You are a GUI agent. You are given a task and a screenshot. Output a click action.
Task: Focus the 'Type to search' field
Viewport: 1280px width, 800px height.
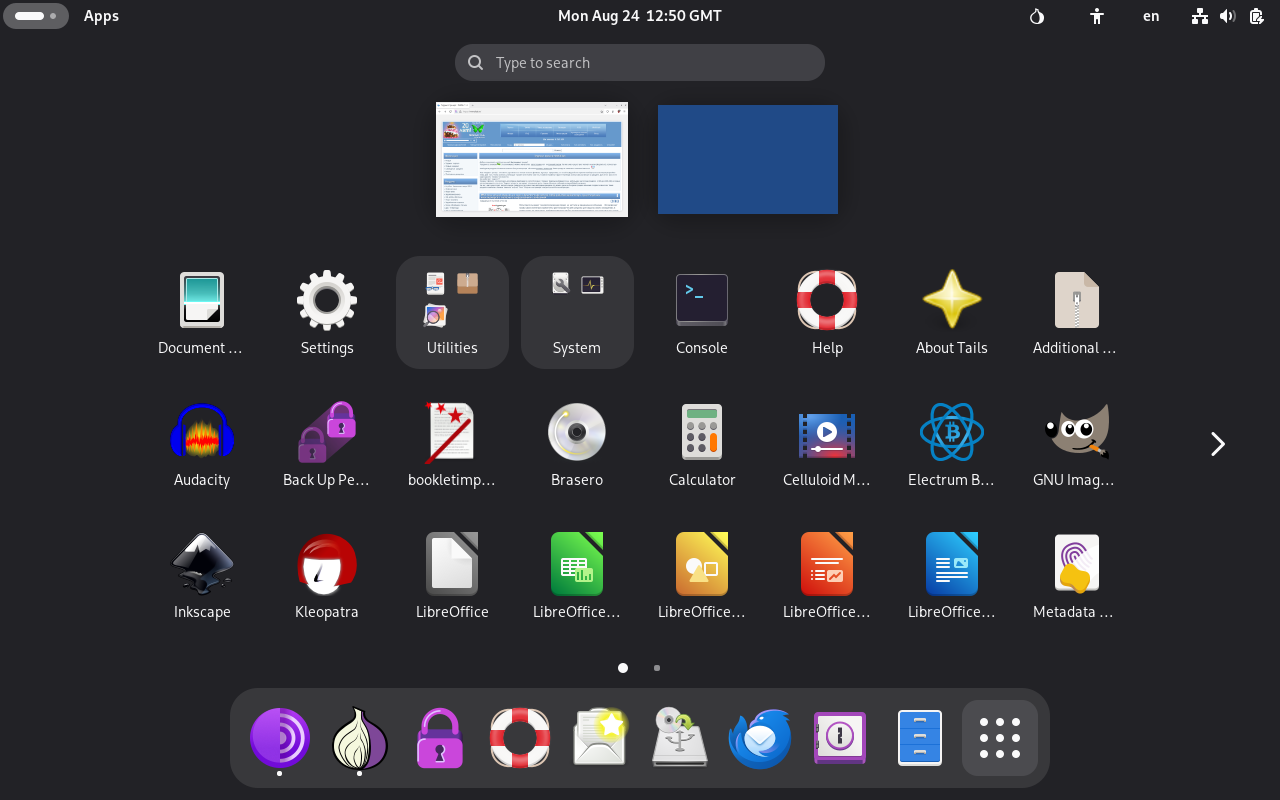pyautogui.click(x=640, y=62)
